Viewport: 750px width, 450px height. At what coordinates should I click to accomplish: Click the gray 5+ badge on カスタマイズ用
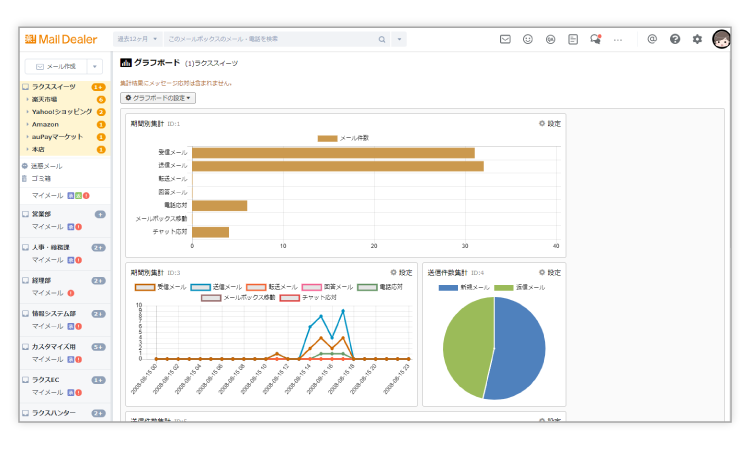99,347
